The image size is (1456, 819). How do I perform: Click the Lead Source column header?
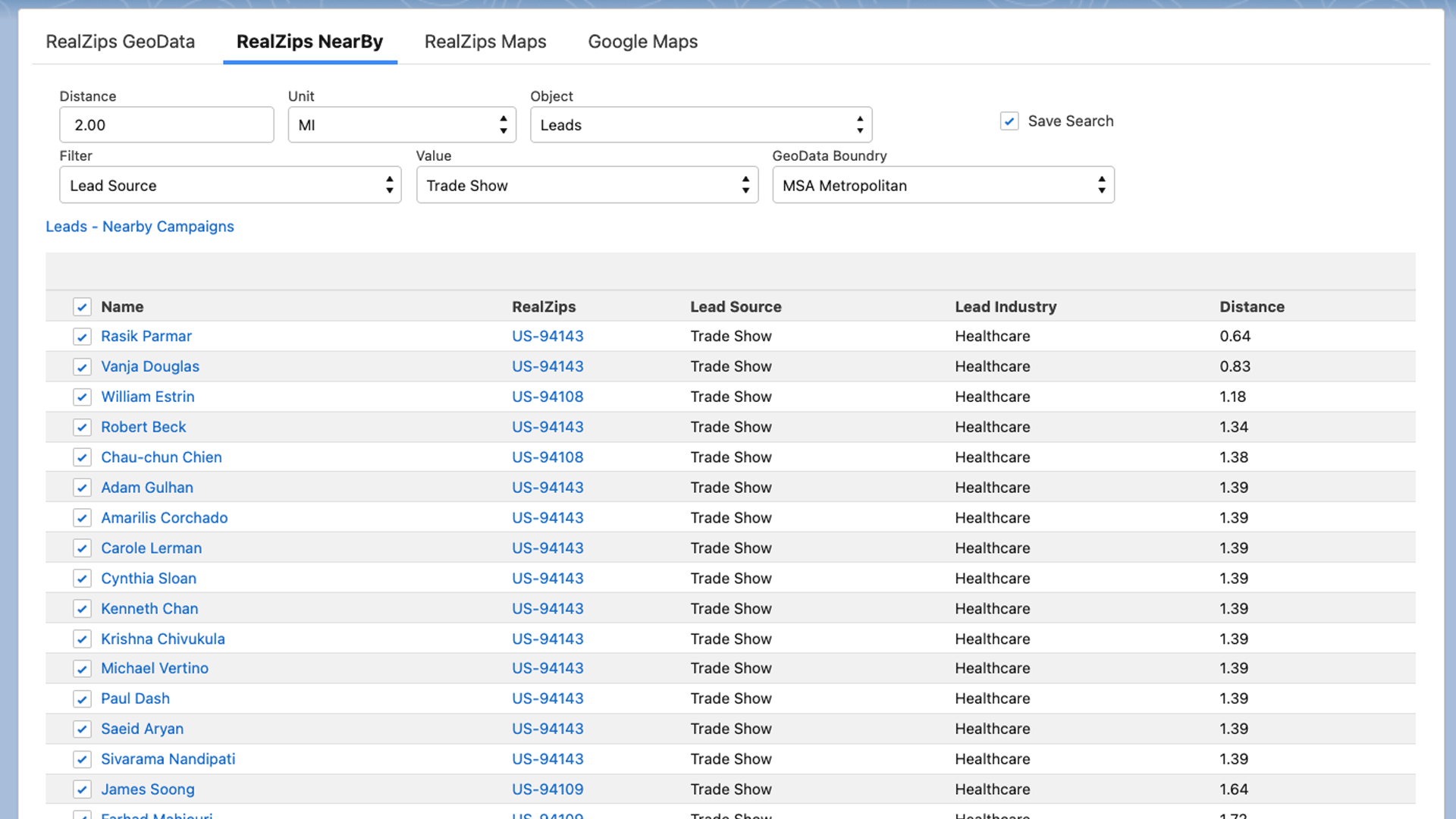(x=736, y=307)
